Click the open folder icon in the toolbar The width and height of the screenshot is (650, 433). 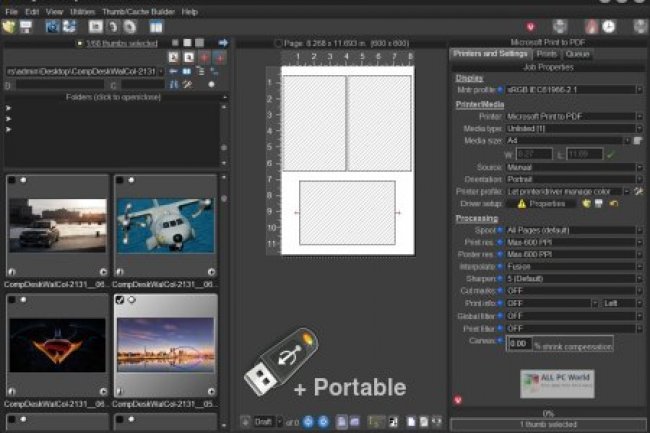click(9, 26)
